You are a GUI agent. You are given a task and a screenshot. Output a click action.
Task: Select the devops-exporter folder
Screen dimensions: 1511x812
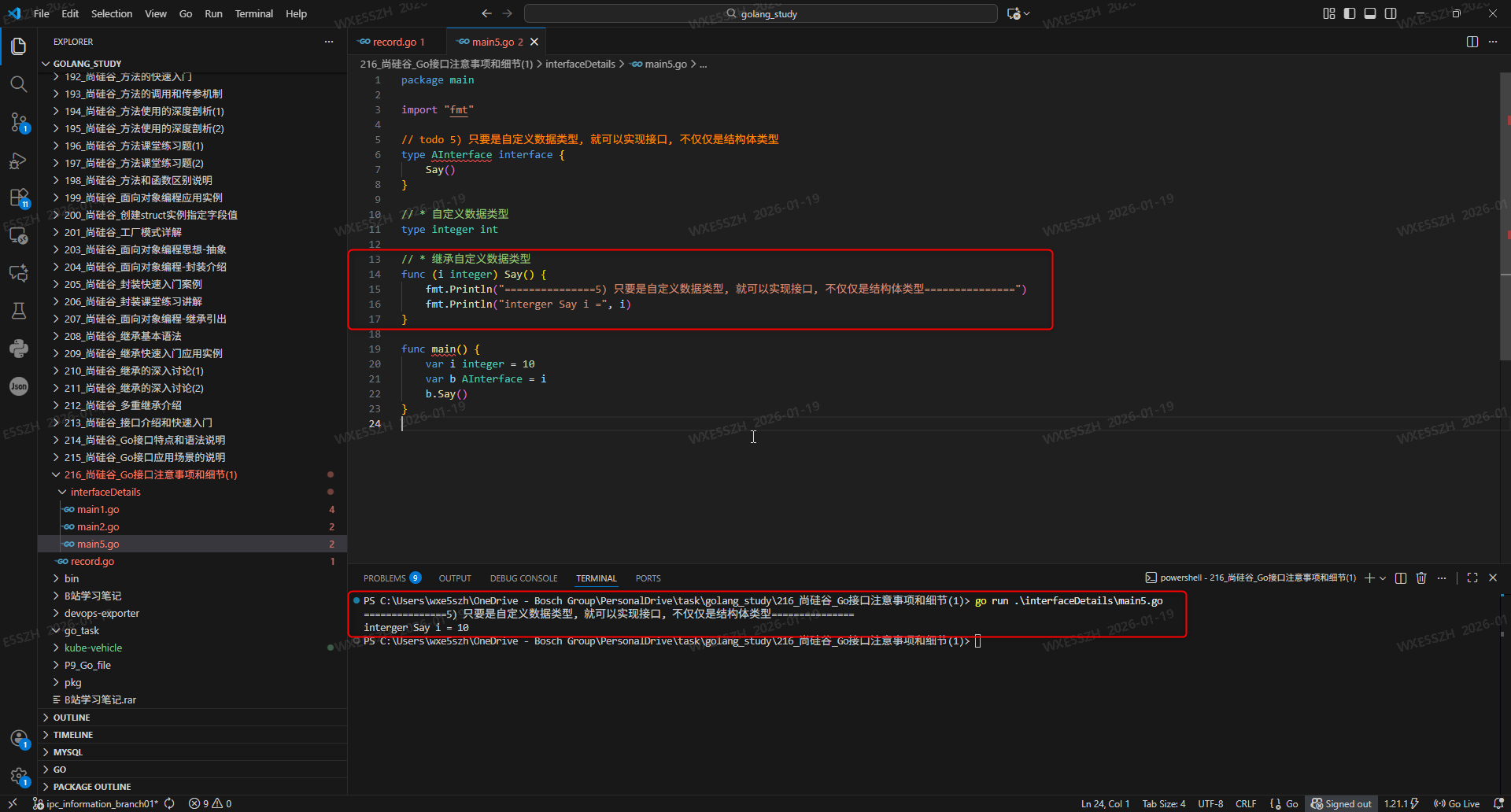pyautogui.click(x=192, y=613)
